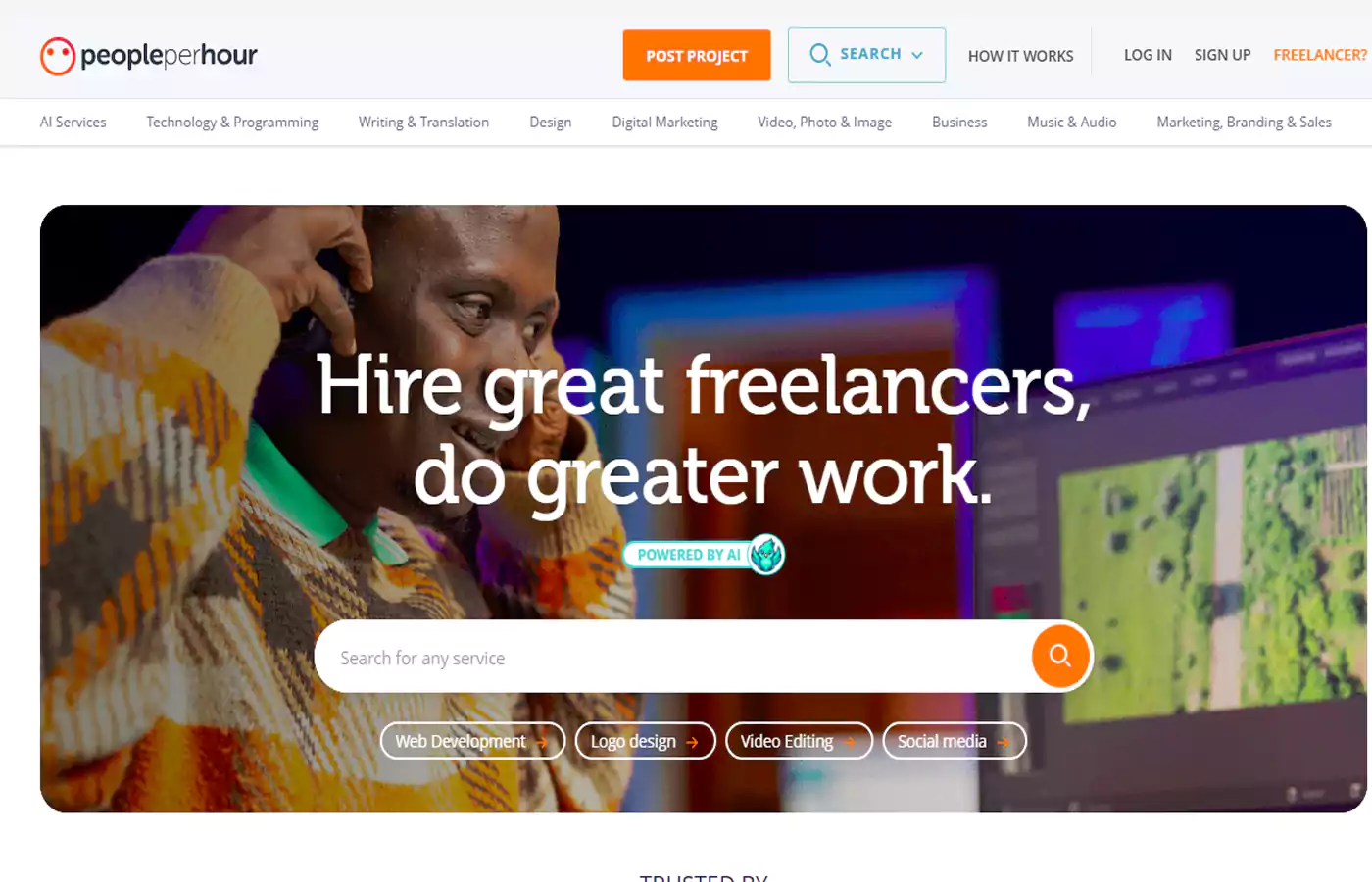Open the How It Works link
Screen dimensions: 1372x882
1020,56
